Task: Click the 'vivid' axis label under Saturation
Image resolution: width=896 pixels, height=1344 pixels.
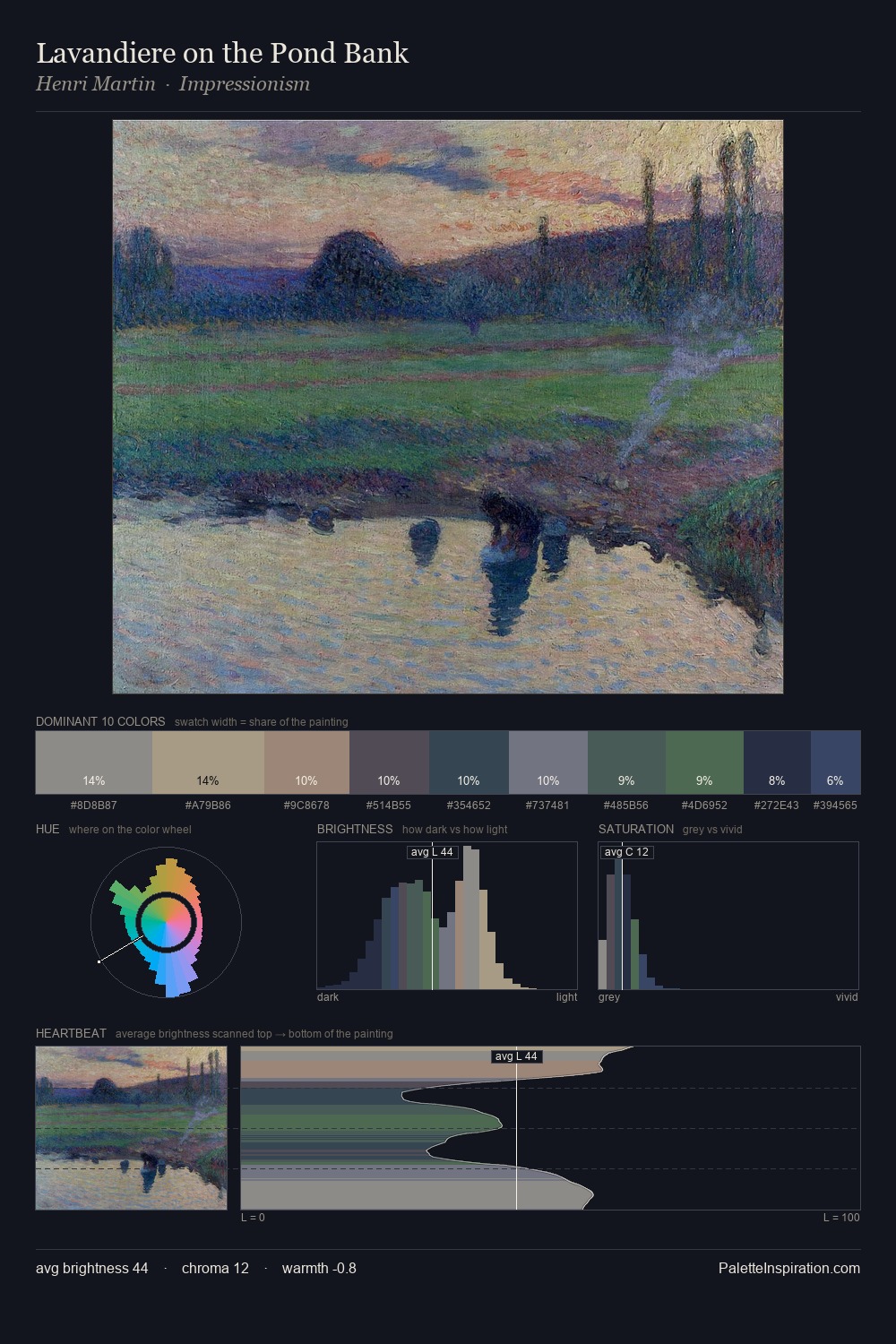Action: click(847, 997)
